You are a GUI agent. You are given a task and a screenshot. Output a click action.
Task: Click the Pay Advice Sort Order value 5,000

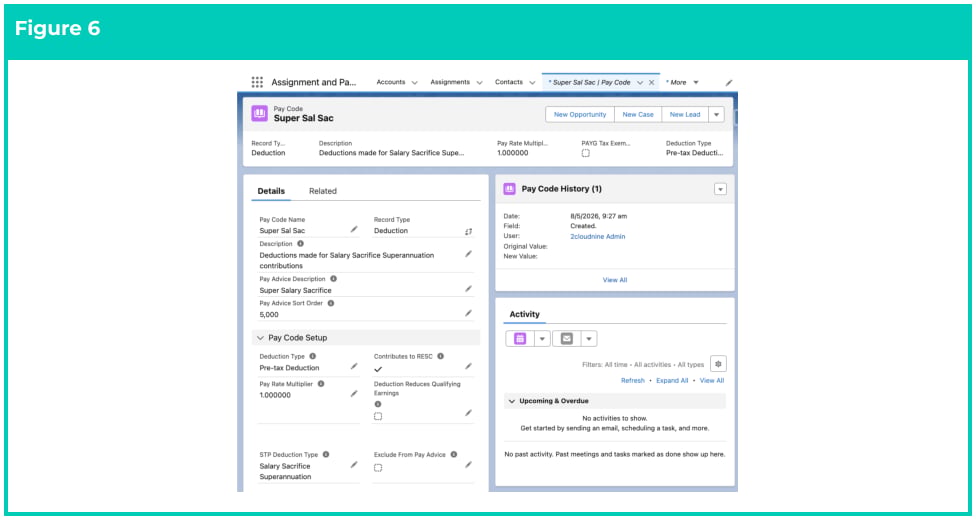(269, 314)
